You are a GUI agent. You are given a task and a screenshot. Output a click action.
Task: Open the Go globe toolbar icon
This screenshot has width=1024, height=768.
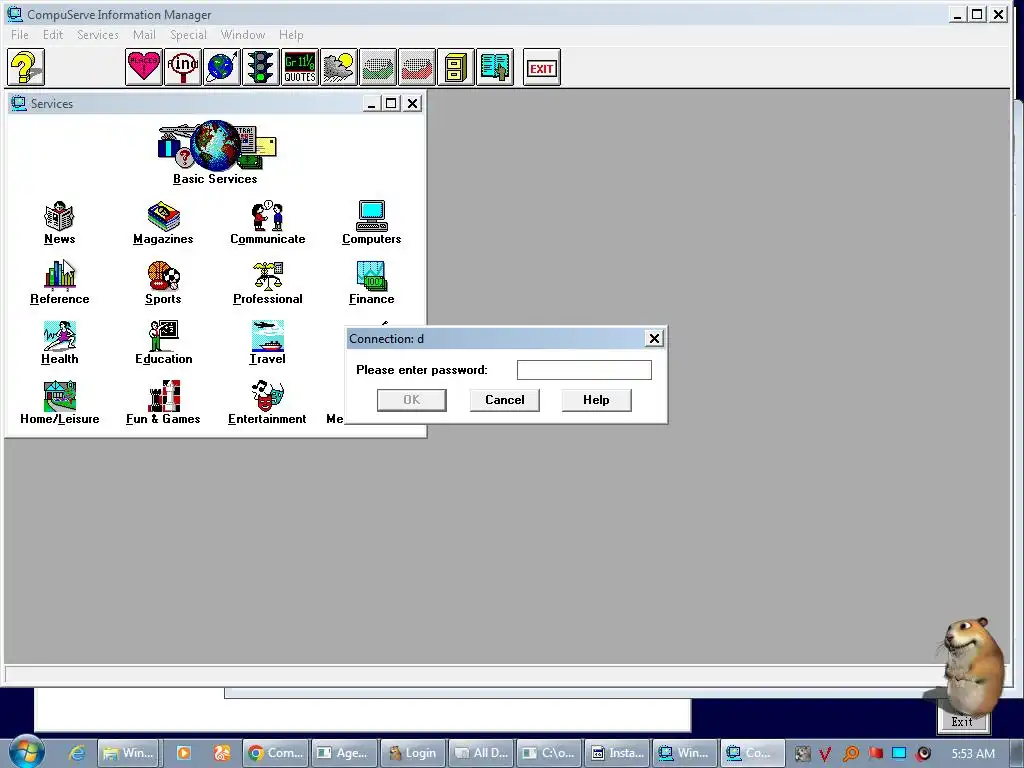pos(222,67)
